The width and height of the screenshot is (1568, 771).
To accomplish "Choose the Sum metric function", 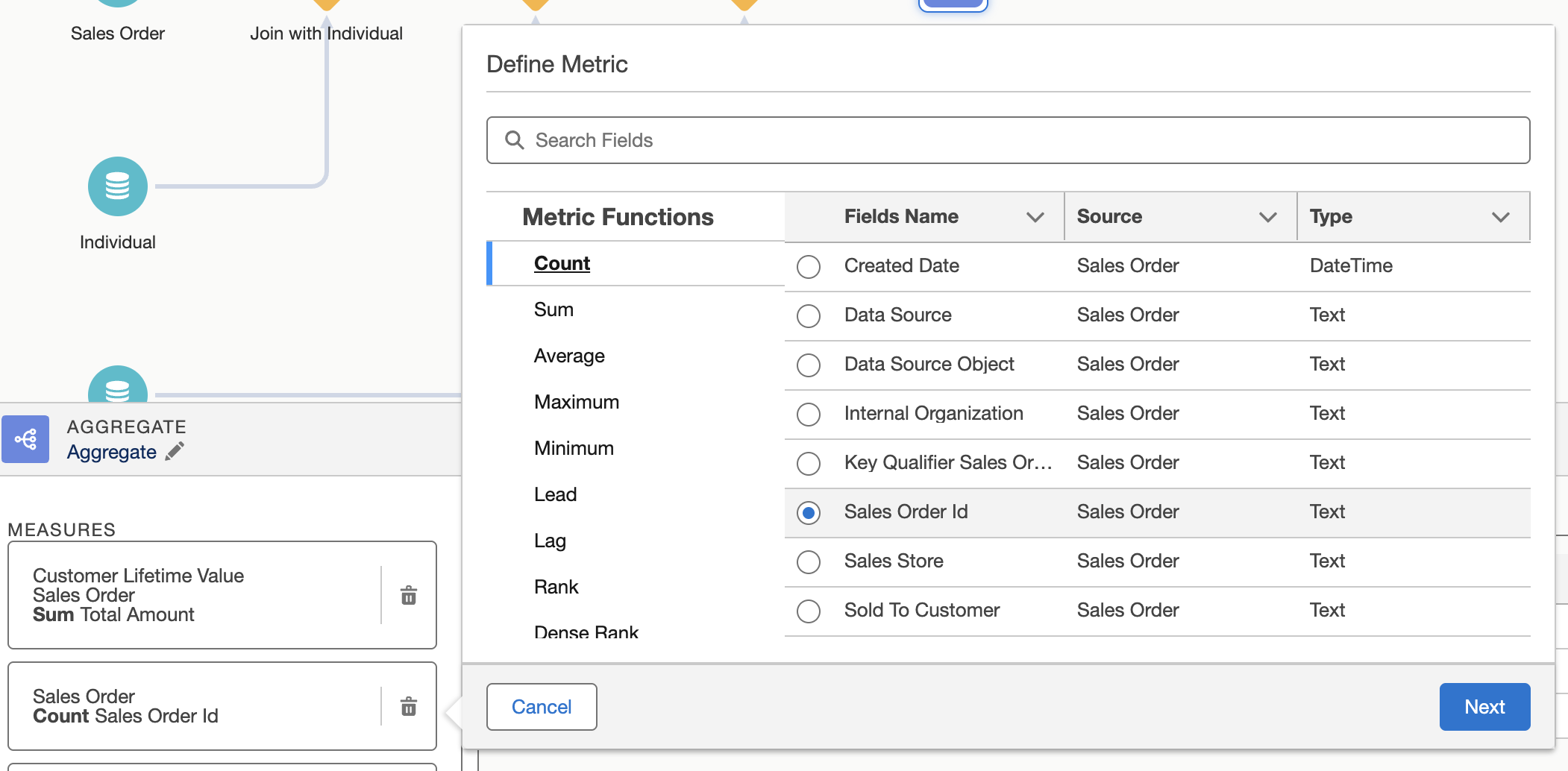I will pyautogui.click(x=553, y=309).
